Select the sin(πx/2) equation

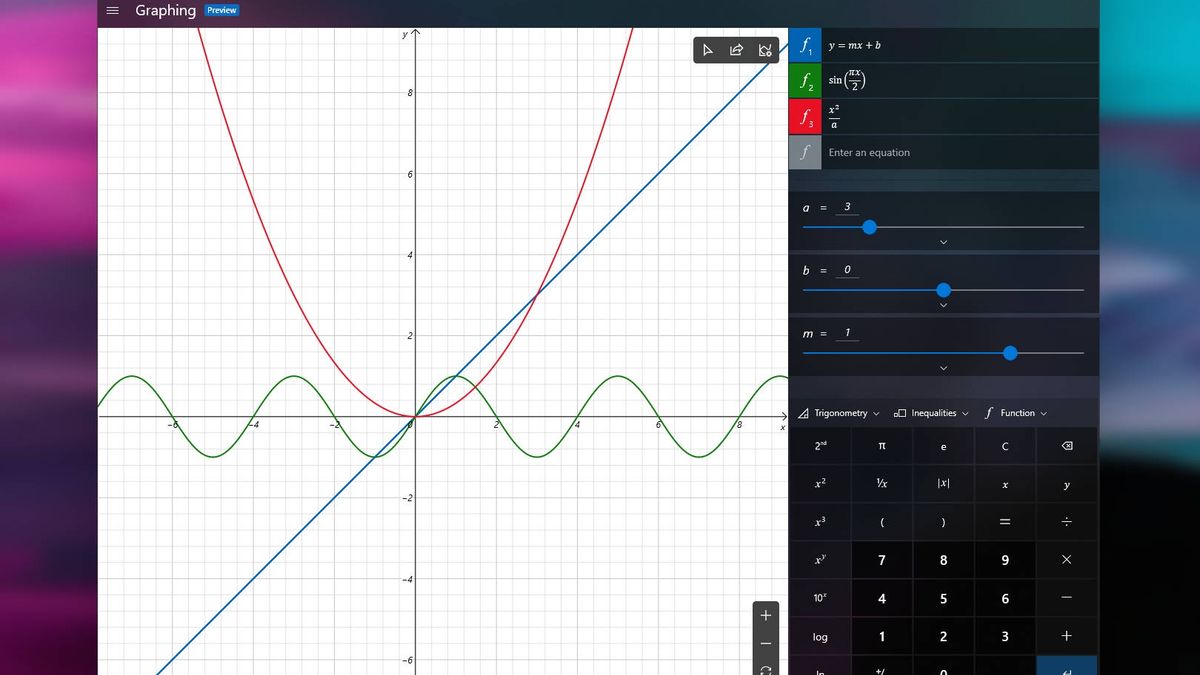tap(960, 81)
